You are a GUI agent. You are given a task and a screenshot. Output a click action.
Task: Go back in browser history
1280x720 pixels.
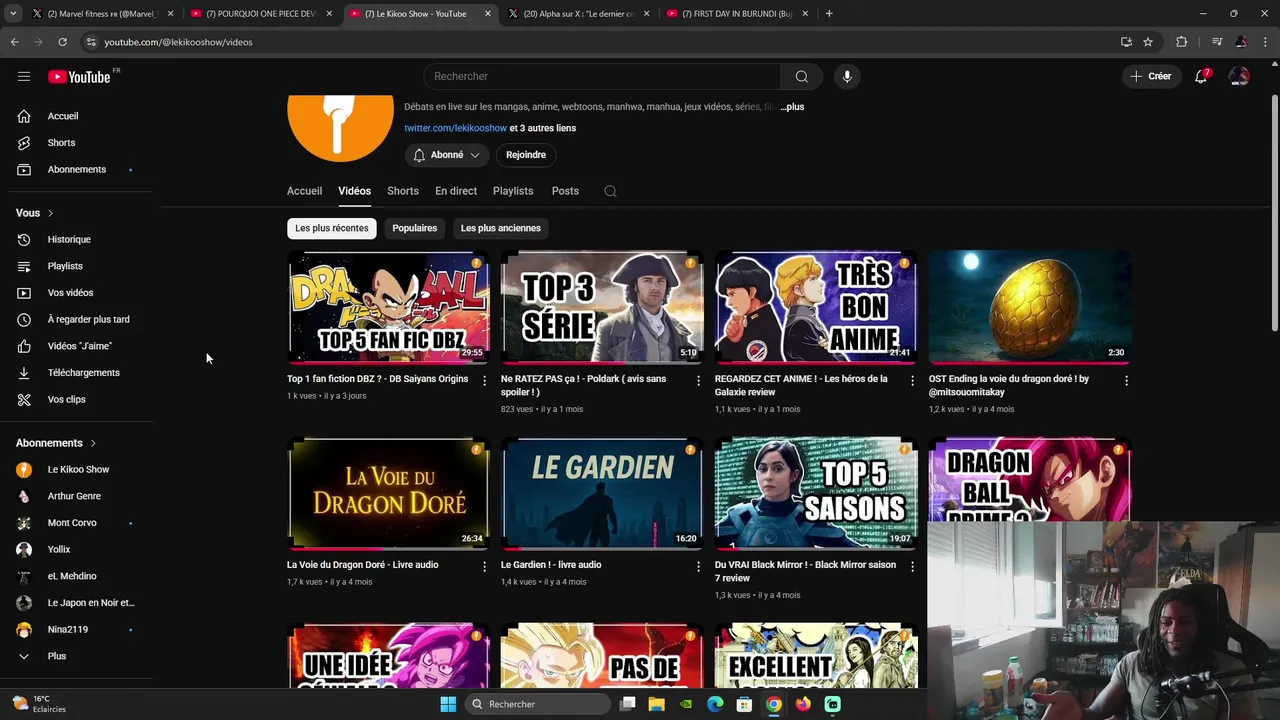point(14,42)
